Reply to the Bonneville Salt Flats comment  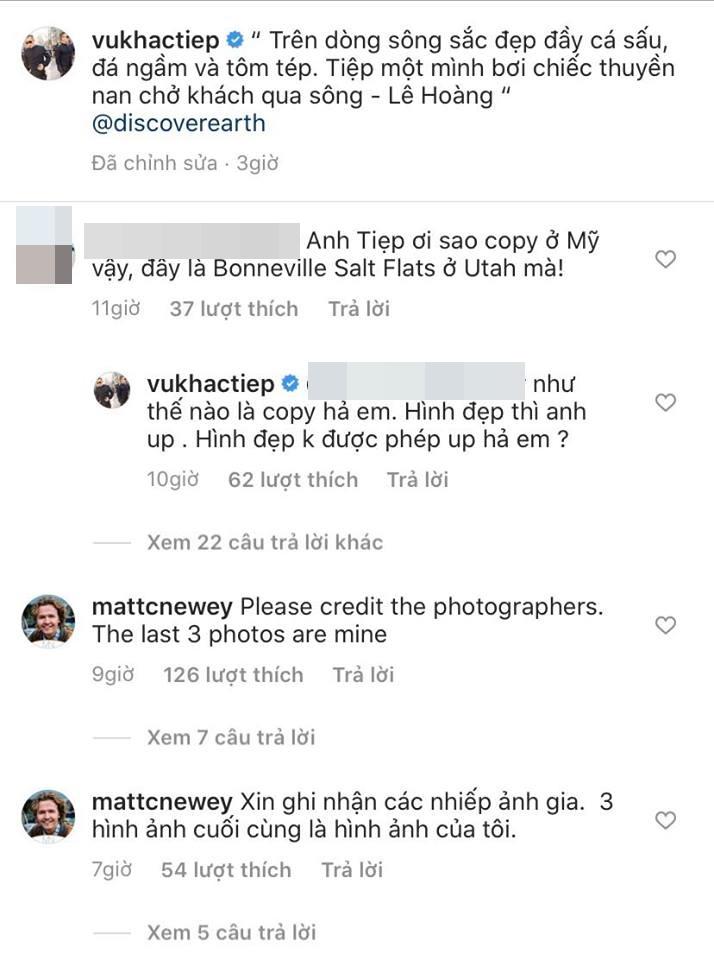359,309
